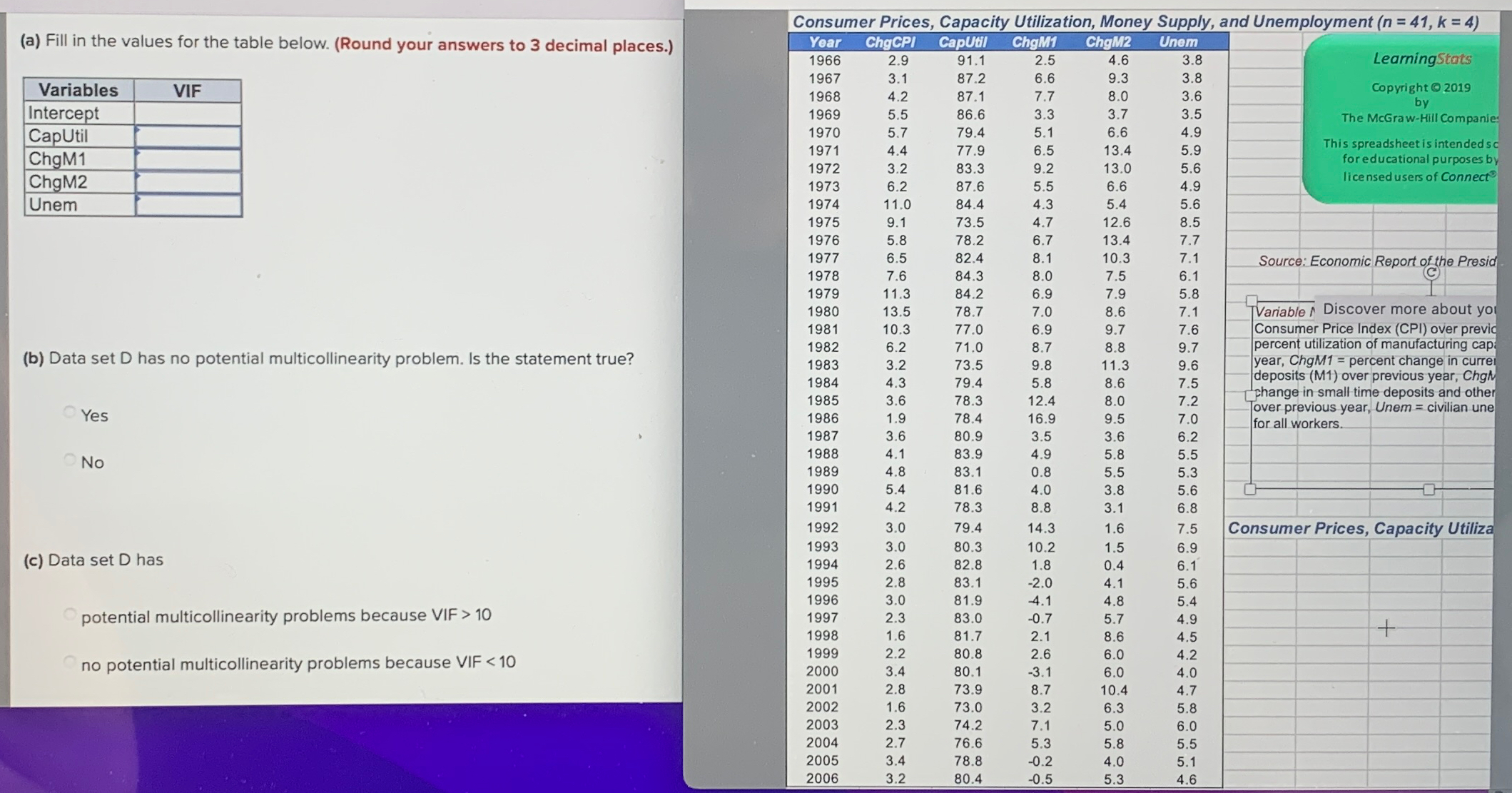The image size is (1512, 793).
Task: Select the ChgCPI column header
Action: tap(890, 43)
